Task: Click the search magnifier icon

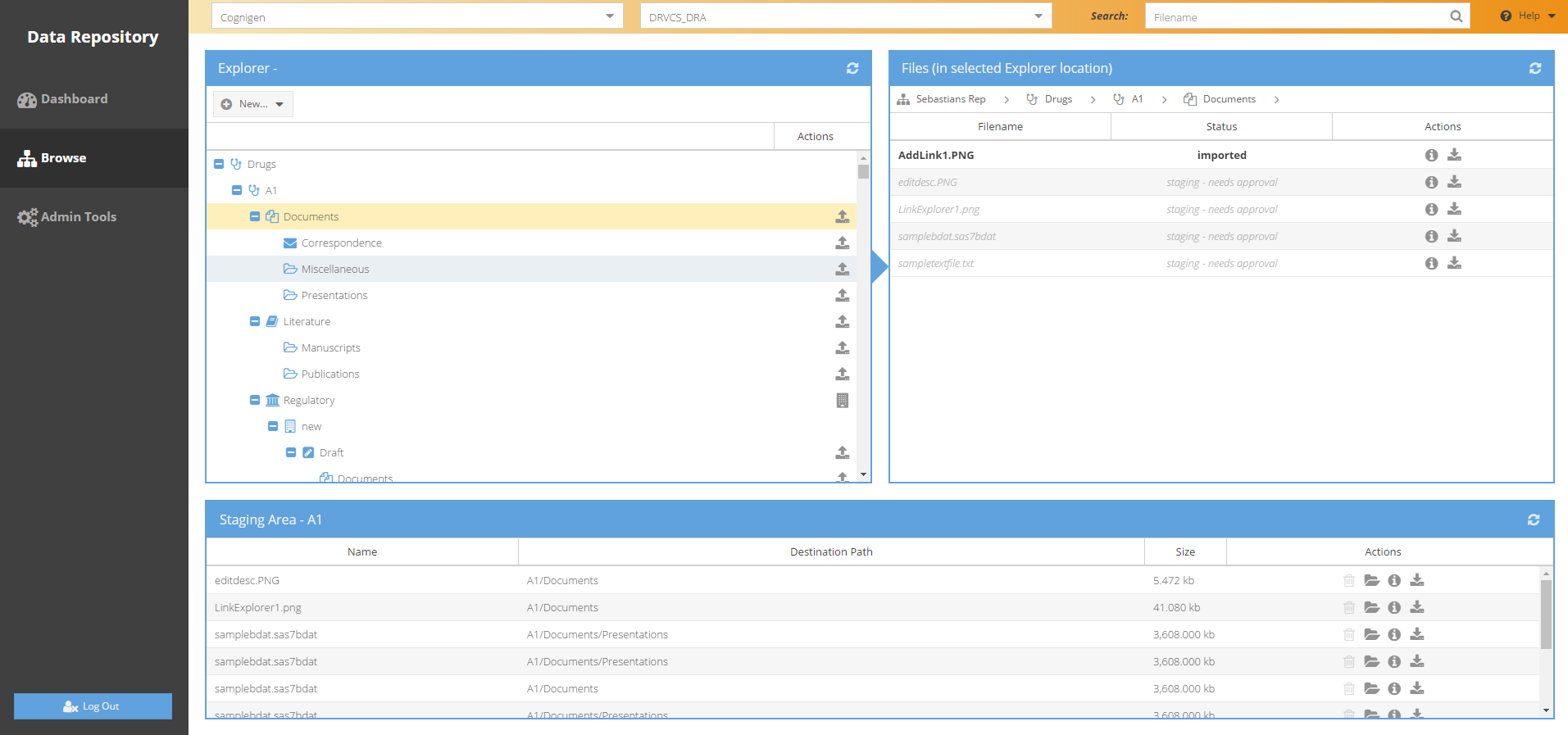Action: click(x=1456, y=16)
